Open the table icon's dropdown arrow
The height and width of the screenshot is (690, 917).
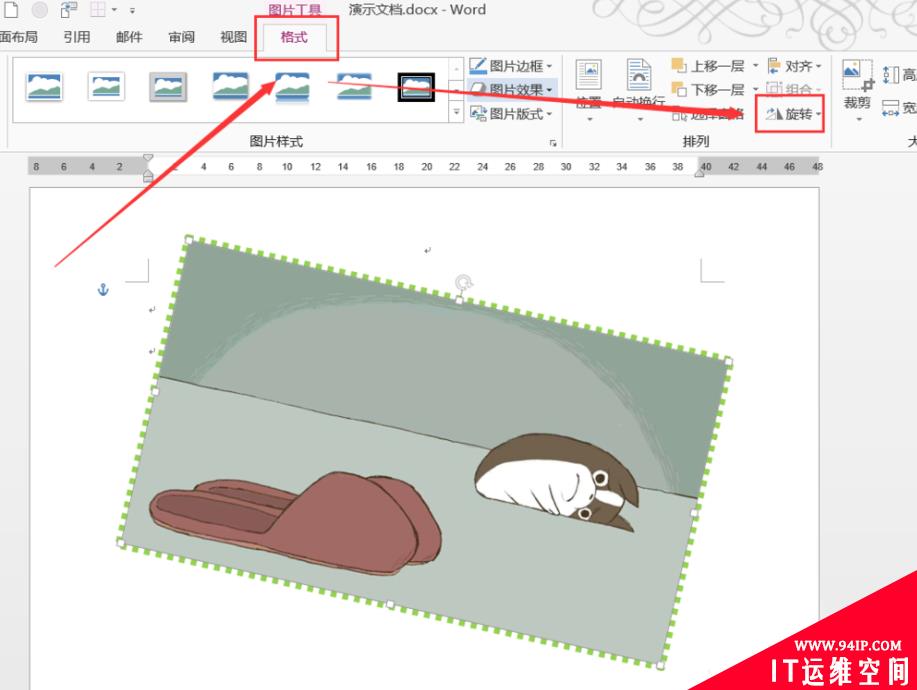click(114, 10)
